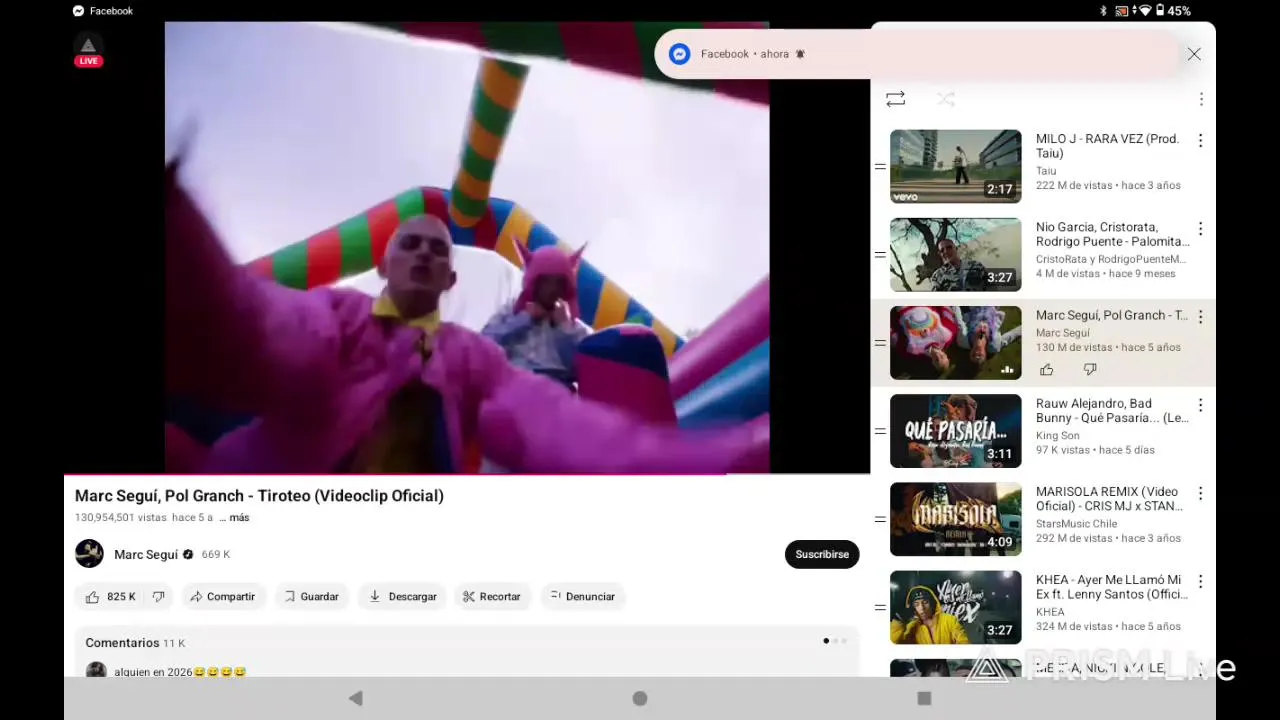Open Rauw Alejandro Qué Pasaría title

[1112, 411]
